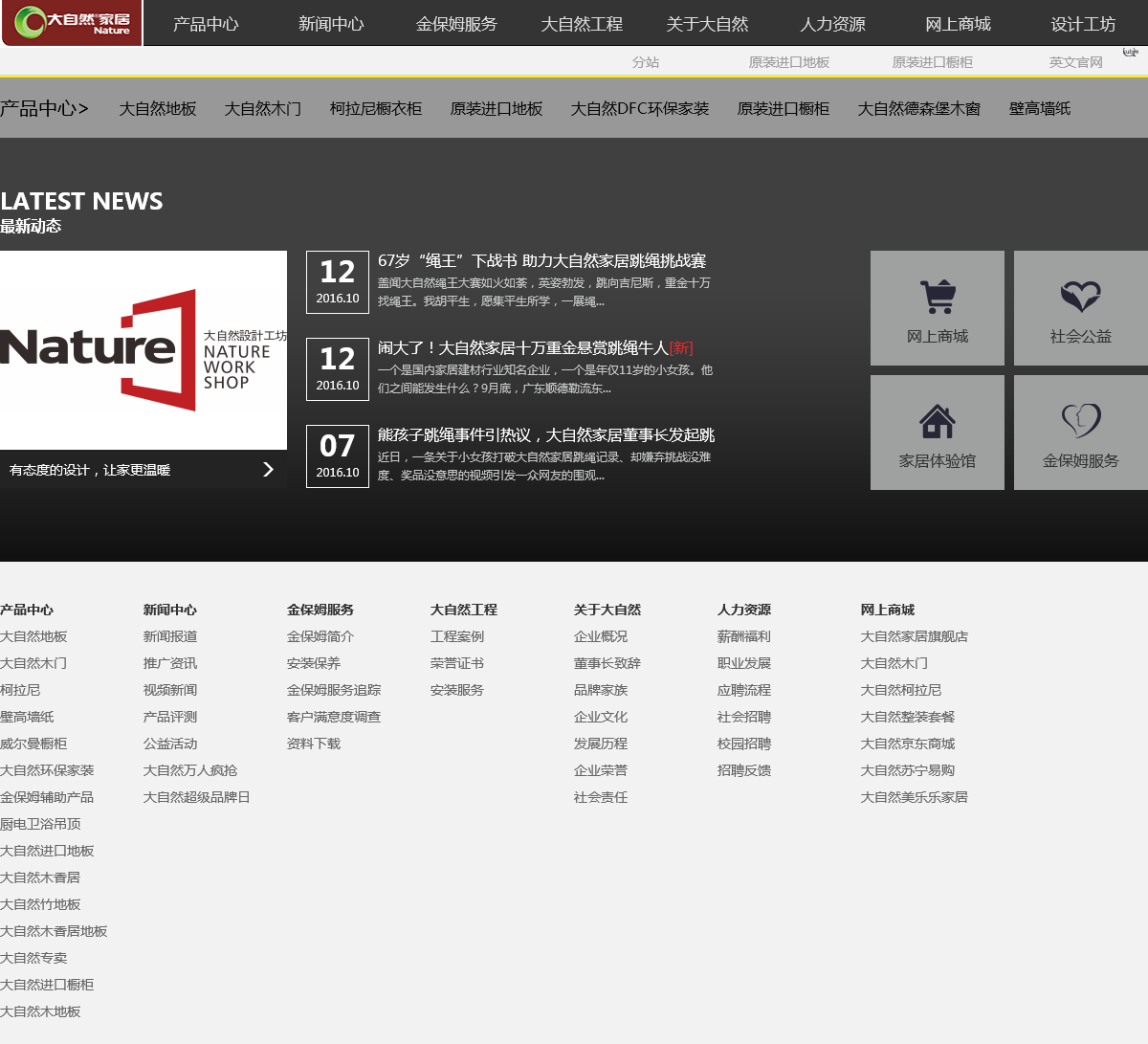Click footer link 金保姆服务追踪
The height and width of the screenshot is (1044, 1148).
(334, 690)
